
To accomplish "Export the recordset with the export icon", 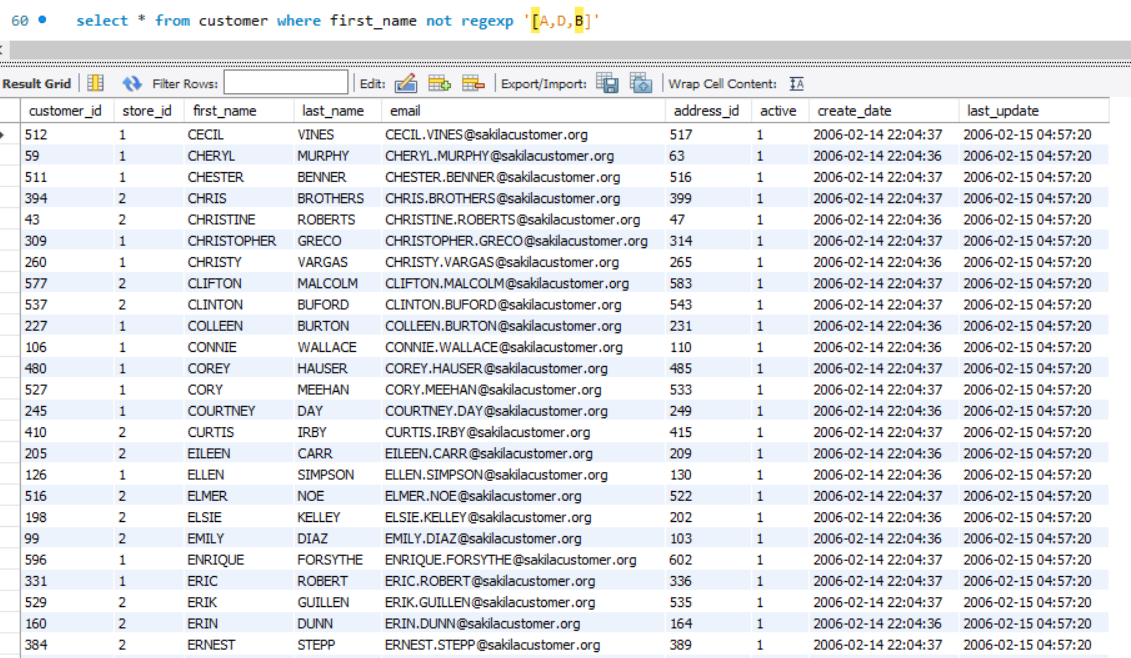I will (x=607, y=83).
